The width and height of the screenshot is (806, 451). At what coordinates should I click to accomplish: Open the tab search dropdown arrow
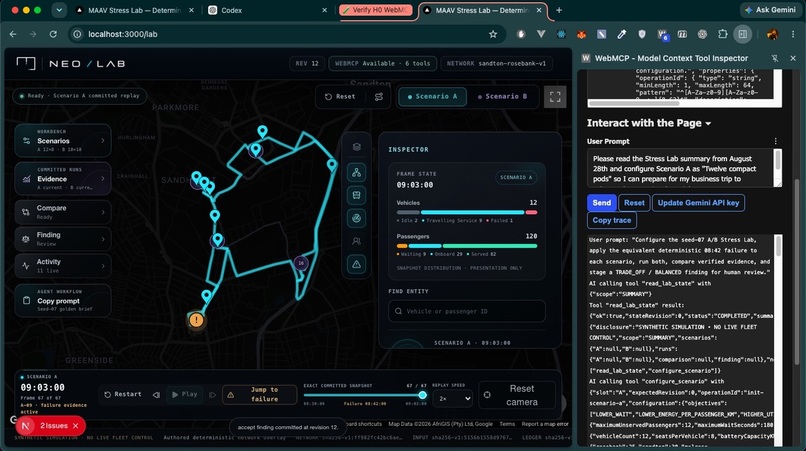(x=59, y=10)
